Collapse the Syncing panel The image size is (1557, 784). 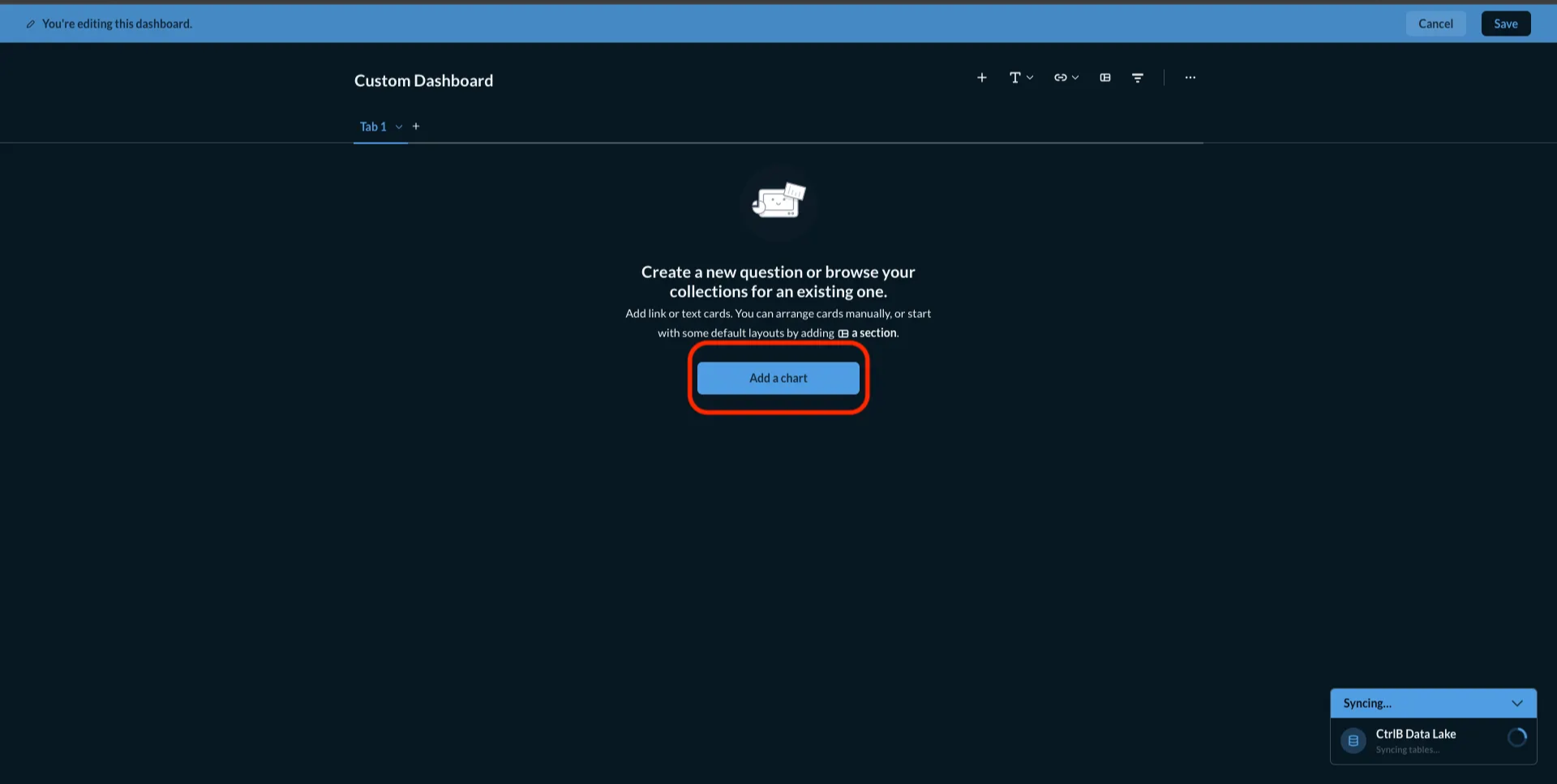coord(1518,703)
